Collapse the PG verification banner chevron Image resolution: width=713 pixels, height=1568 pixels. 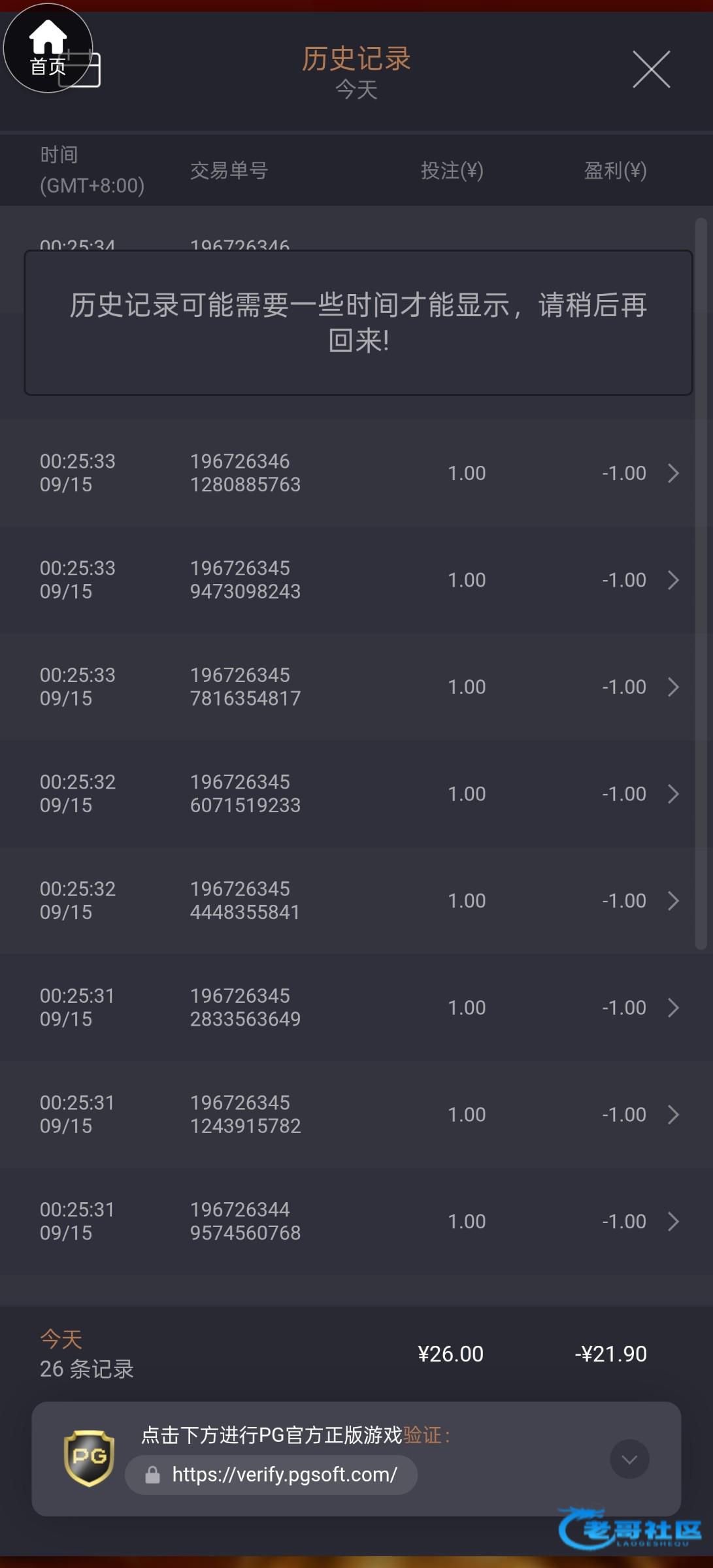click(x=629, y=1459)
